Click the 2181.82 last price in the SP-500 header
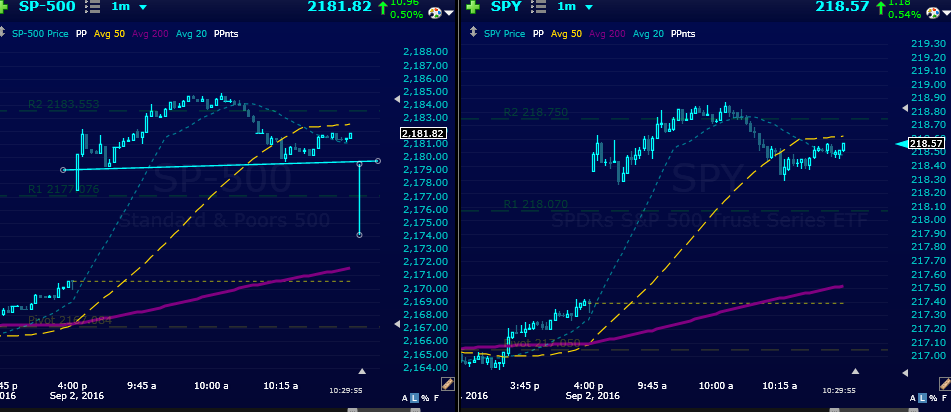The height and width of the screenshot is (412, 951). [x=339, y=7]
